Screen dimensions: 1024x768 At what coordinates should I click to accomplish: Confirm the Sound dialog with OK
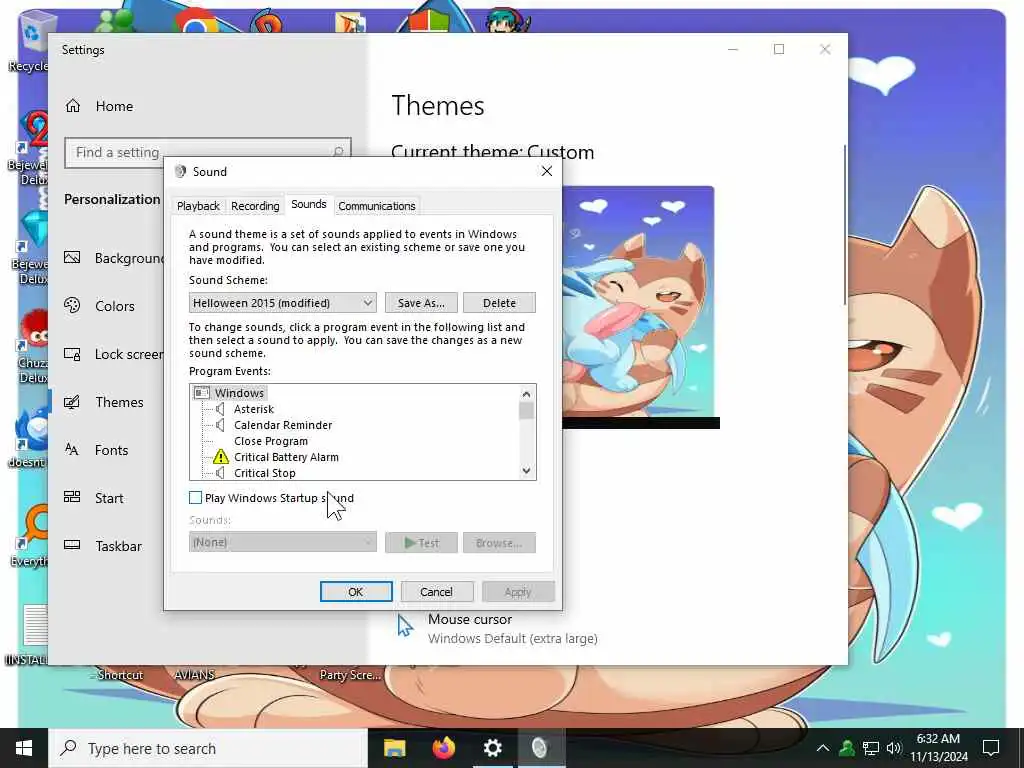356,592
